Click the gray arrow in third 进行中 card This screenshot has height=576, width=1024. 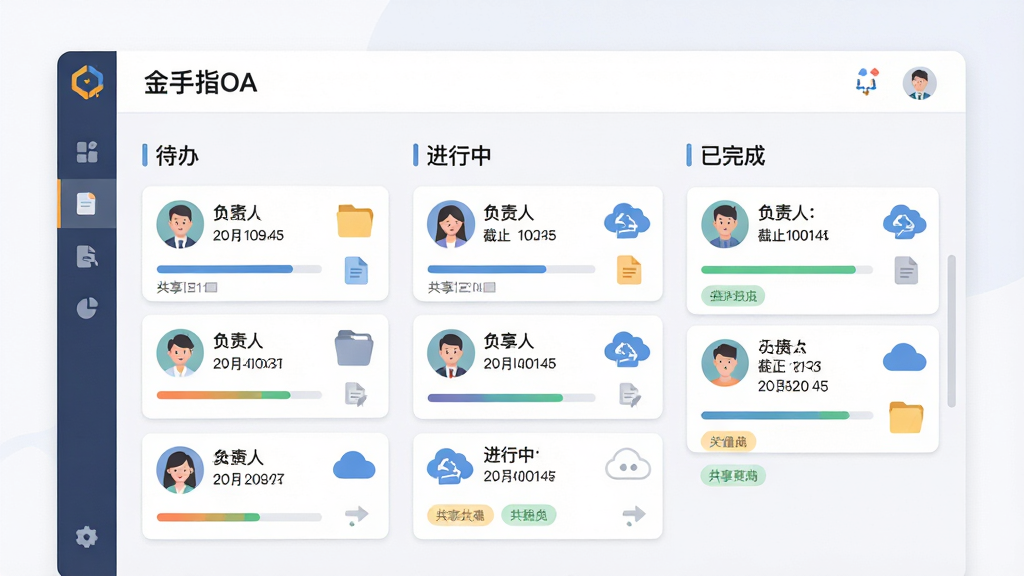633,515
